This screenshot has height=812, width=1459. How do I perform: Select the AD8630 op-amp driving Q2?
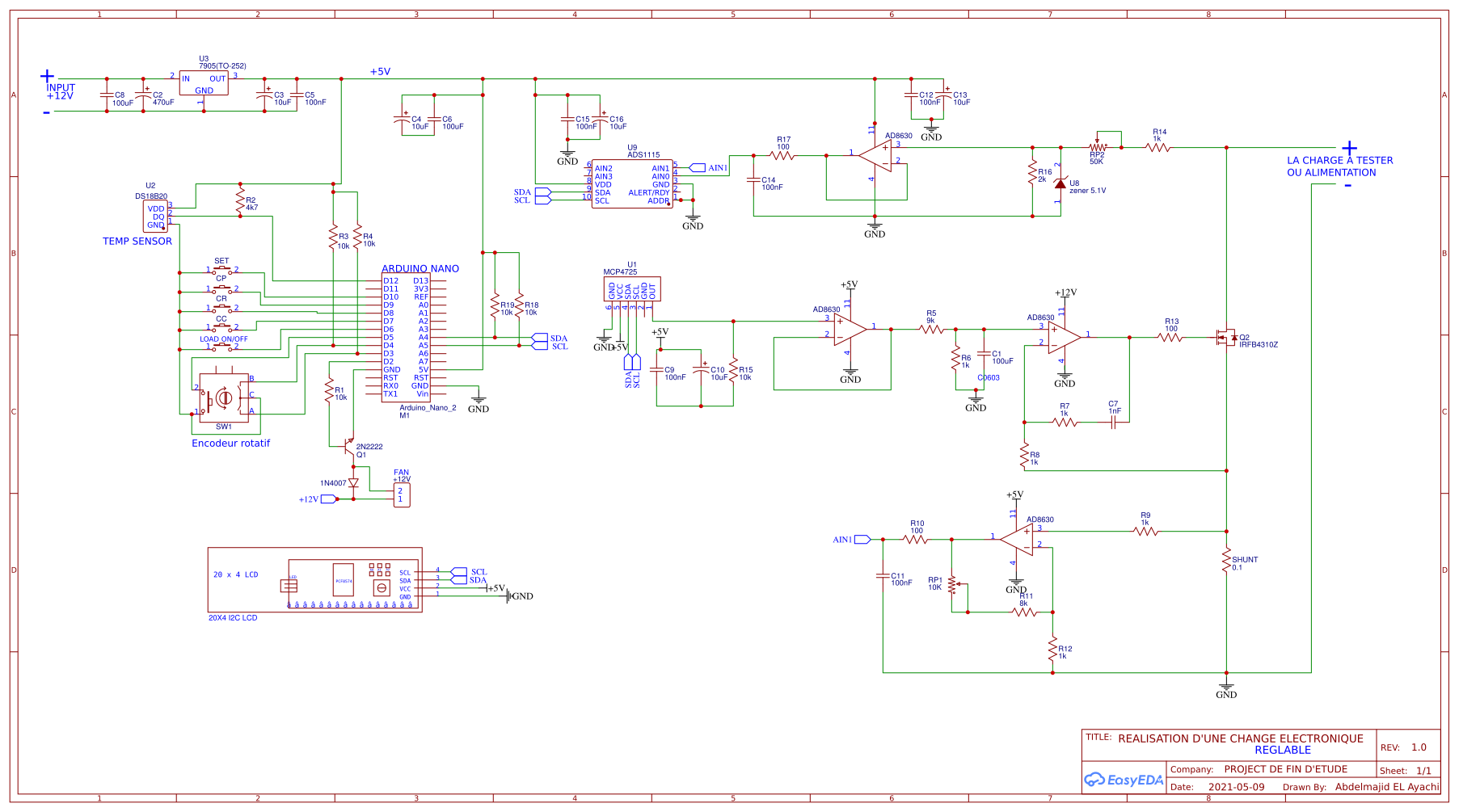(1063, 335)
